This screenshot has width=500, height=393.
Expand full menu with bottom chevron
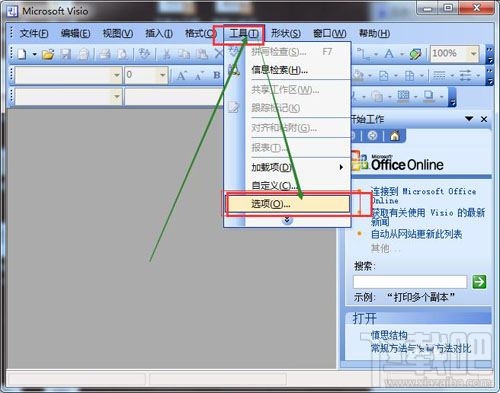coord(287,220)
